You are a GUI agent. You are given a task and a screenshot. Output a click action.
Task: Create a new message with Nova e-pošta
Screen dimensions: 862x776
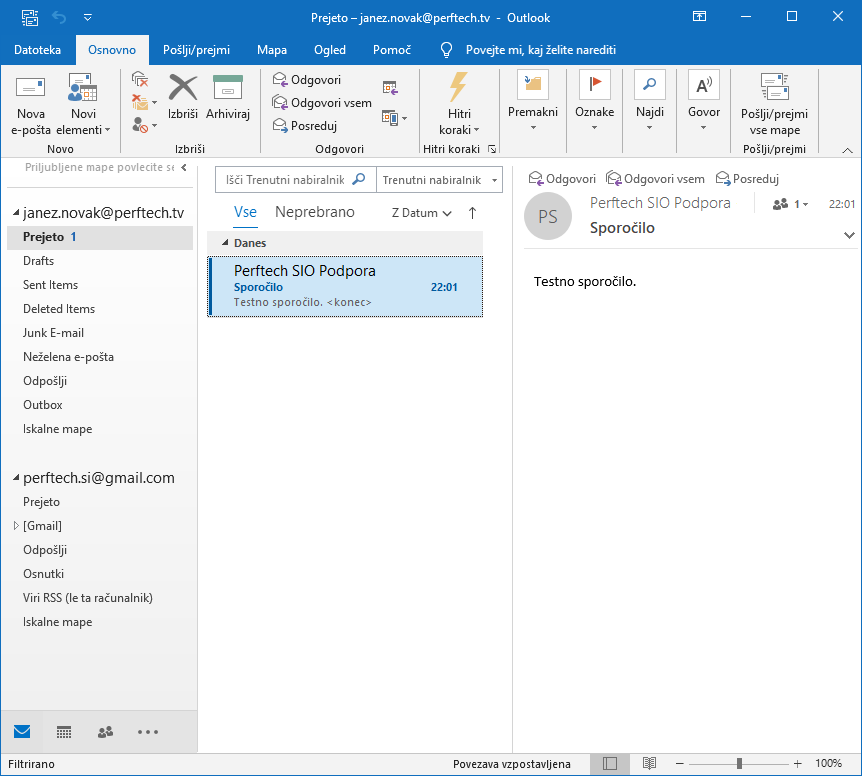[31, 104]
